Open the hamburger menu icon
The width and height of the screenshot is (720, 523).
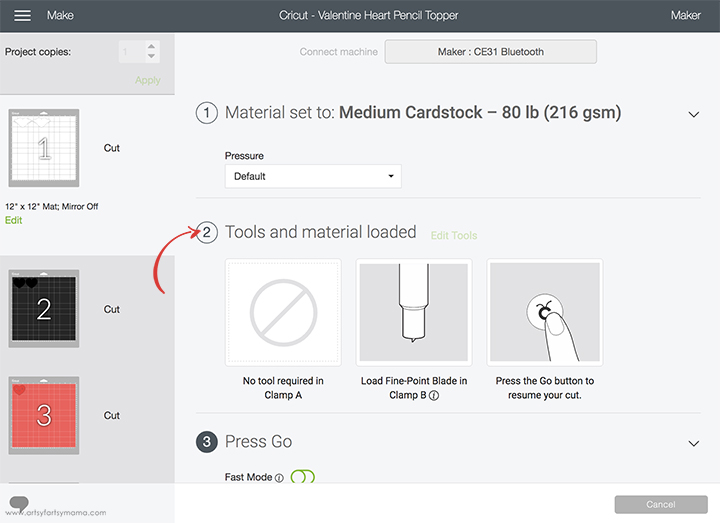[x=22, y=16]
